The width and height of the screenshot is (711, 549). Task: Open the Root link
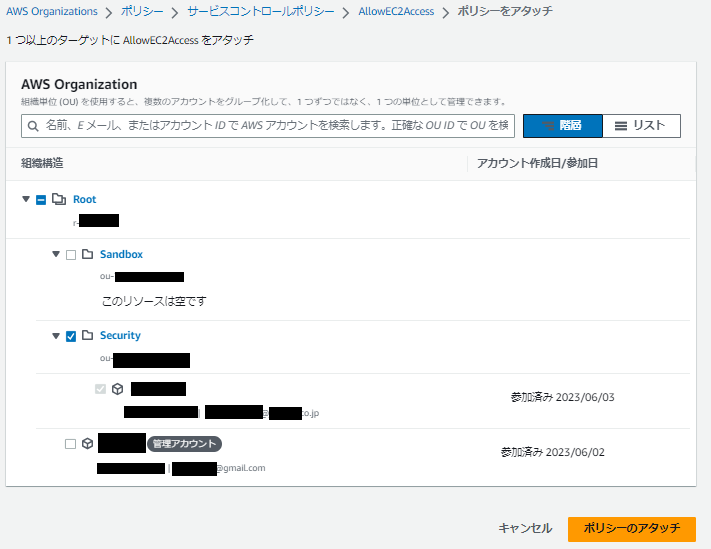click(x=84, y=199)
